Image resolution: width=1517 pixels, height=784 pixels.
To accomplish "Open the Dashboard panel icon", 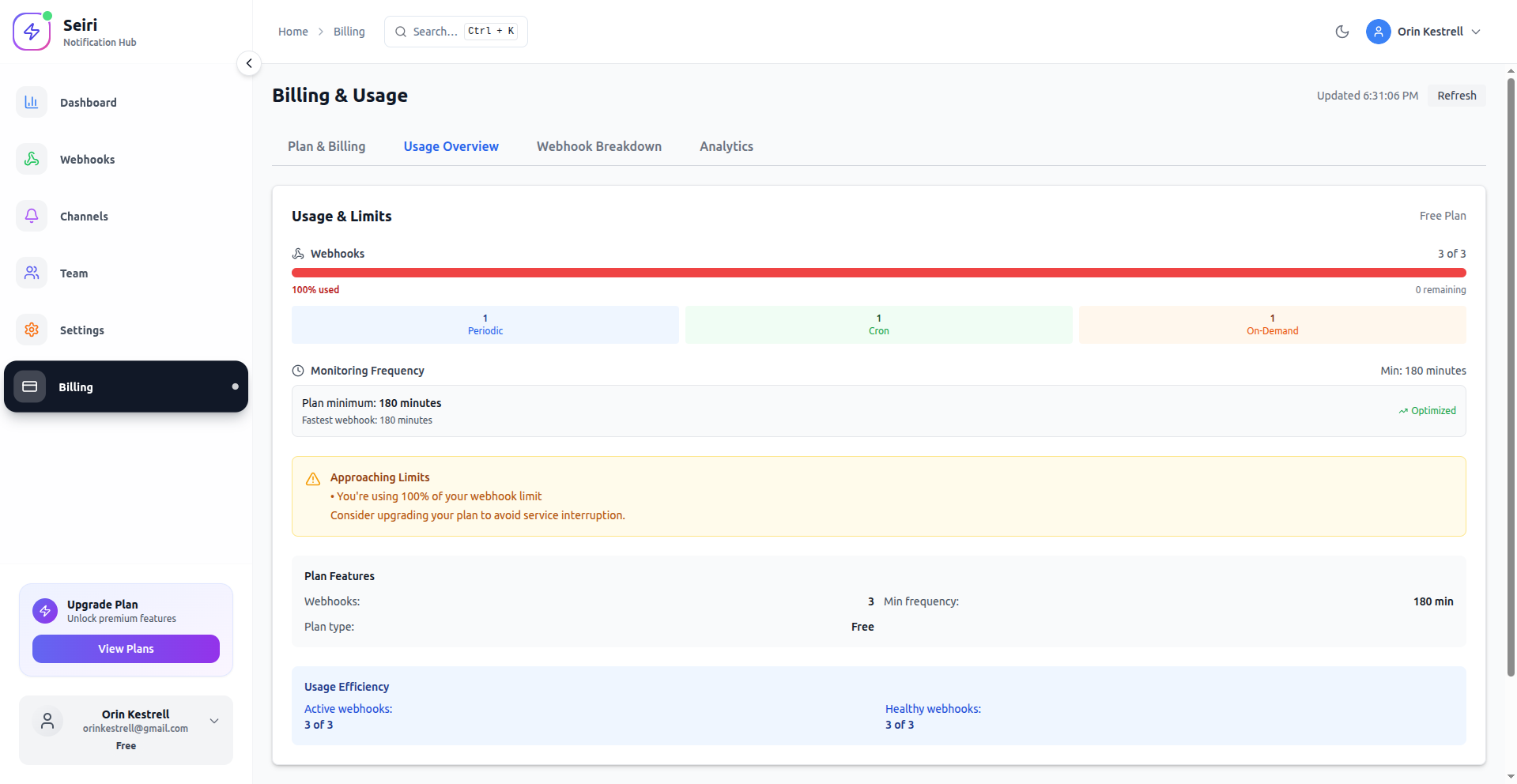I will click(x=31, y=102).
